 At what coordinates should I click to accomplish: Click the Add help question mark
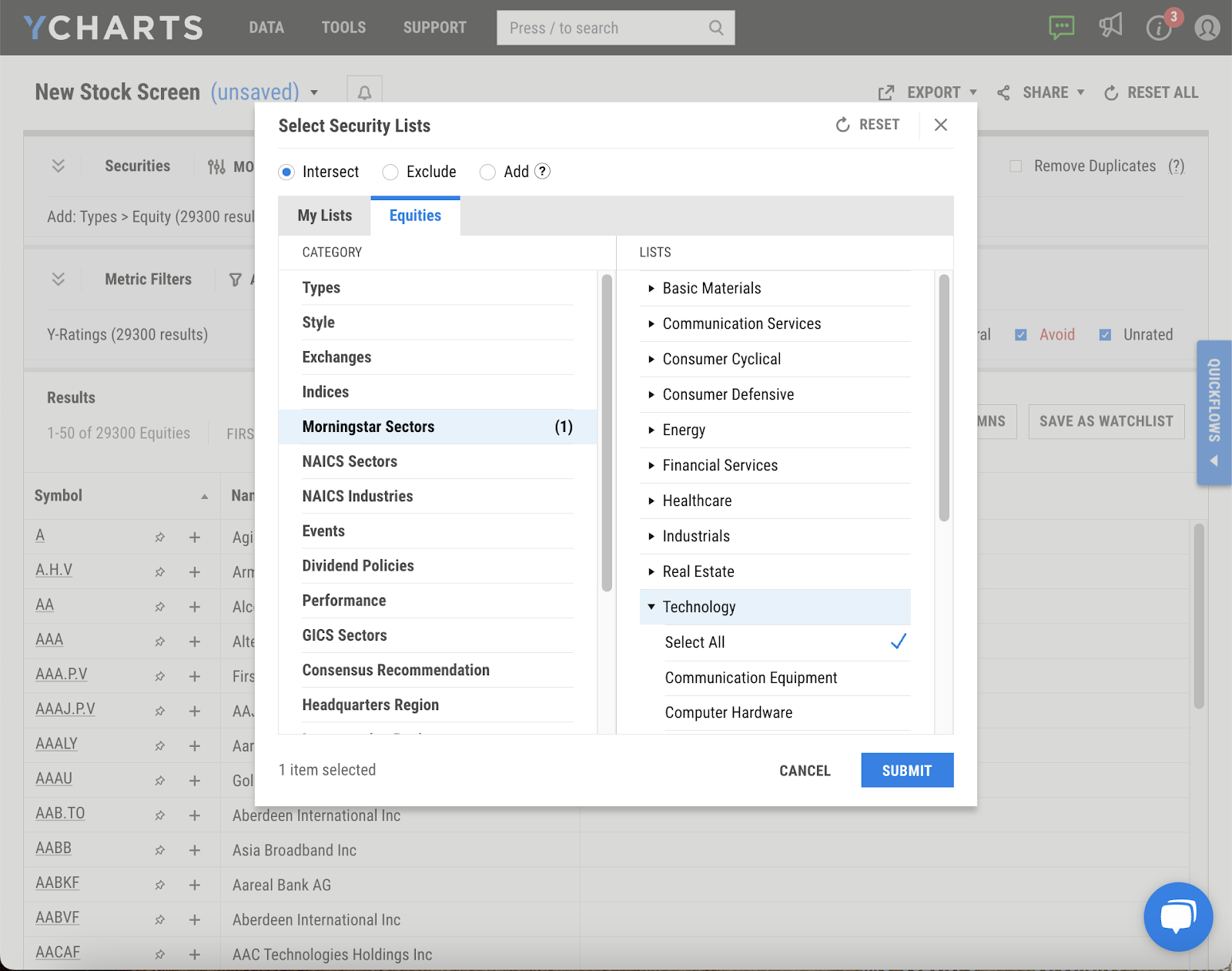[543, 171]
